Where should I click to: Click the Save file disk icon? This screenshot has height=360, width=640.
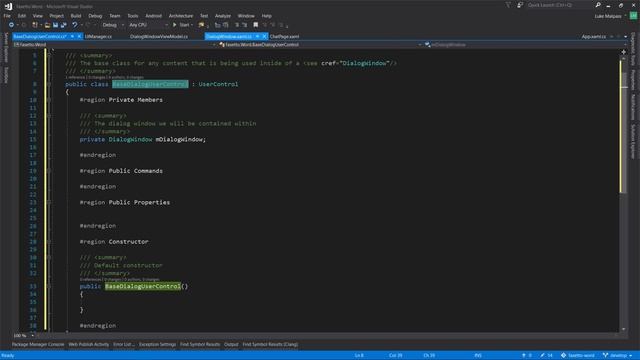56,25
